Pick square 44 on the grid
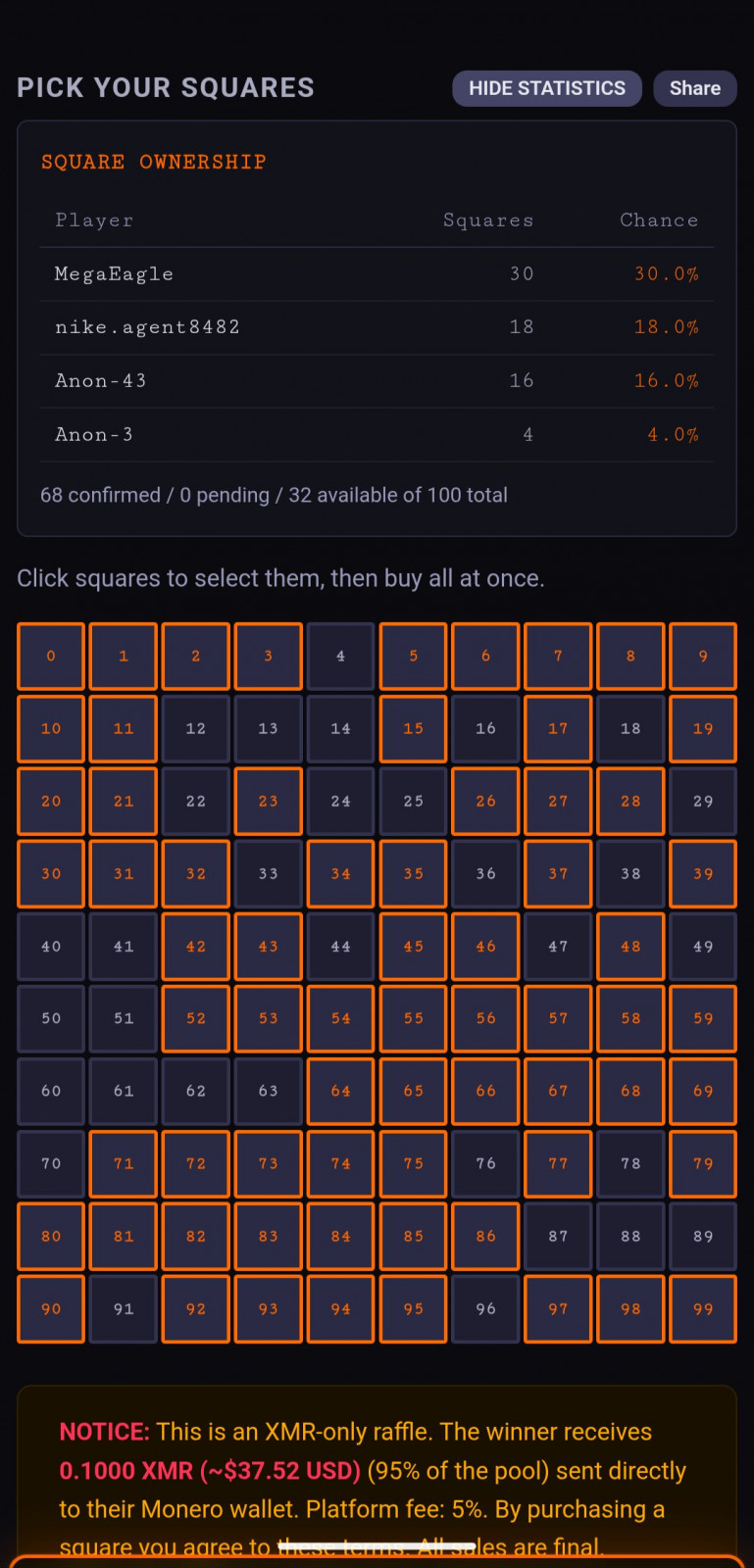 [340, 947]
